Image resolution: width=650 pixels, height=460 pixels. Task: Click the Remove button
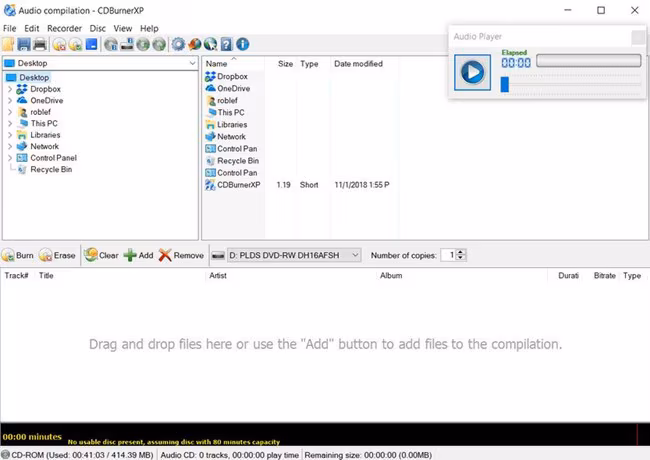[x=181, y=255]
